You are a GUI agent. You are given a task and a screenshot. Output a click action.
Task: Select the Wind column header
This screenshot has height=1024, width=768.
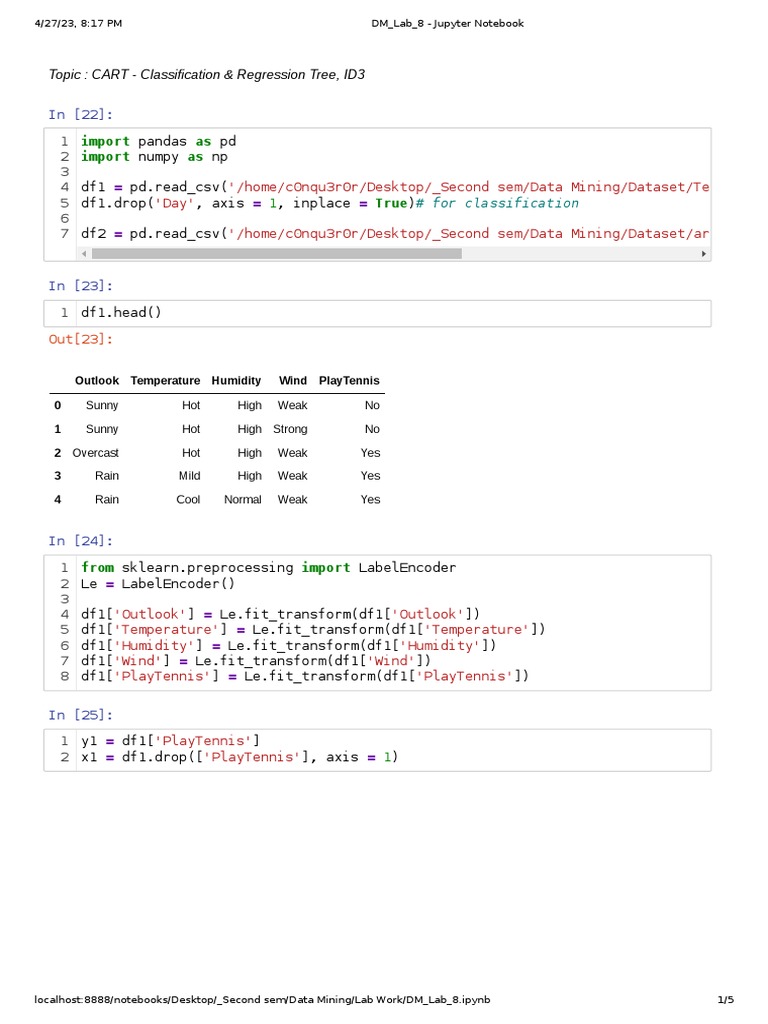(x=293, y=381)
